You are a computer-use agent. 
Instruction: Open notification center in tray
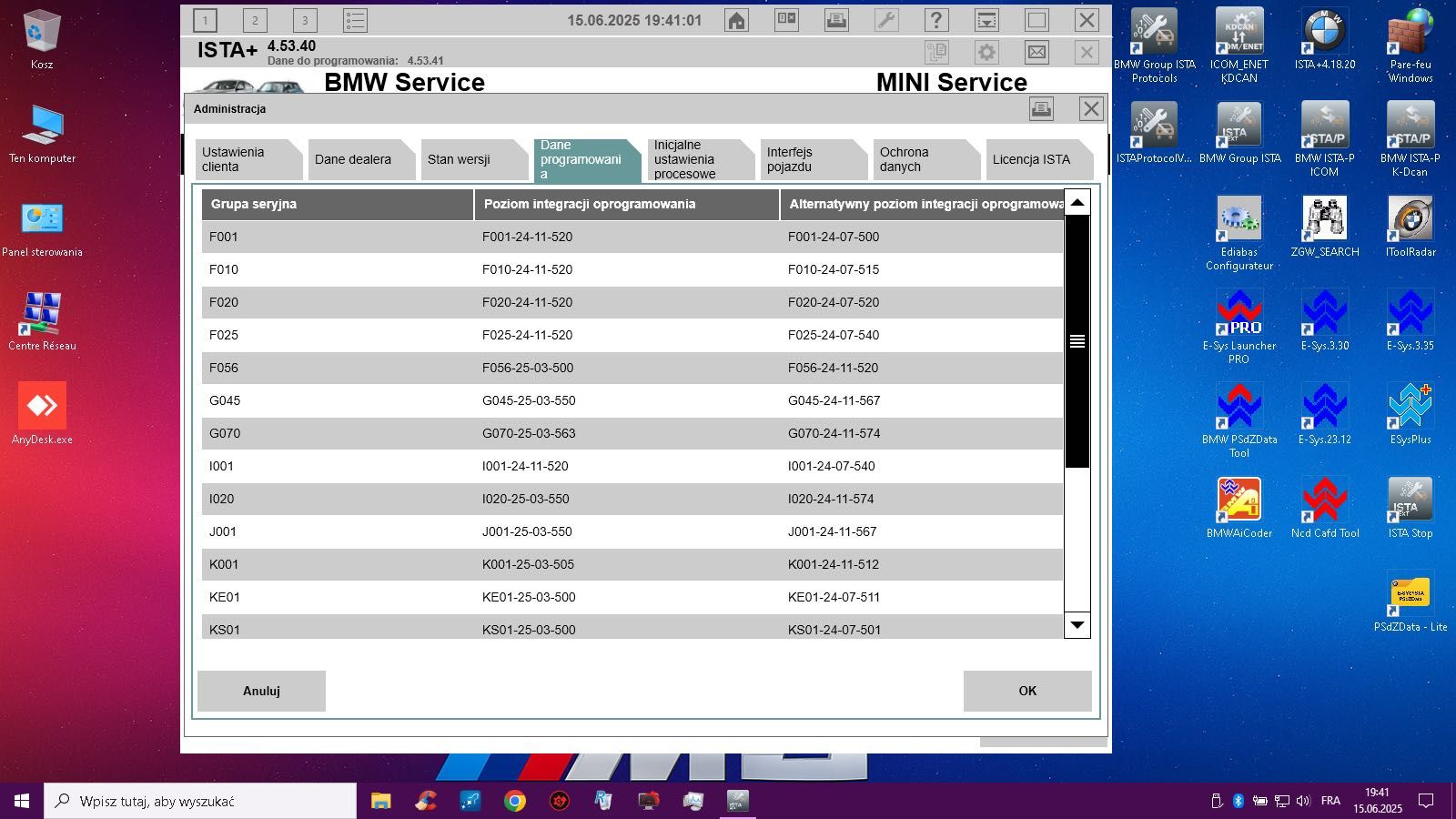coord(1426,801)
